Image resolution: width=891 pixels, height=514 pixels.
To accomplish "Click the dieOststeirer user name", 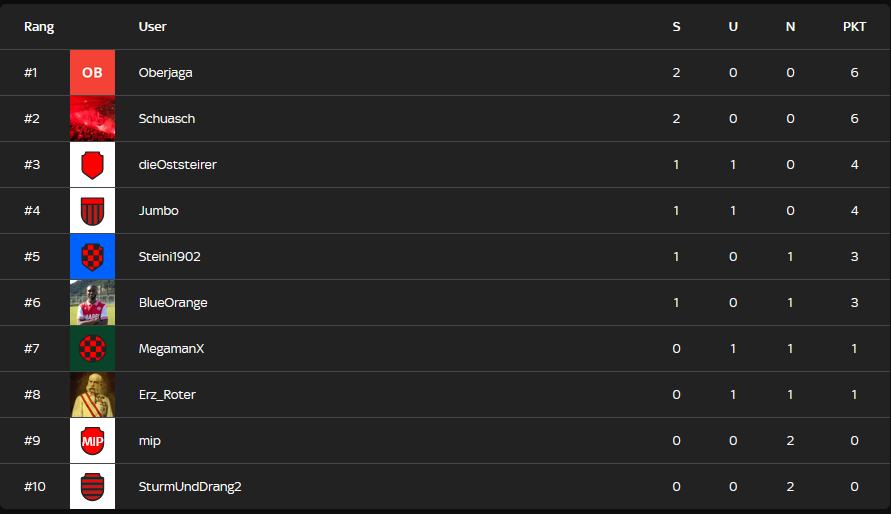I will [x=177, y=165].
